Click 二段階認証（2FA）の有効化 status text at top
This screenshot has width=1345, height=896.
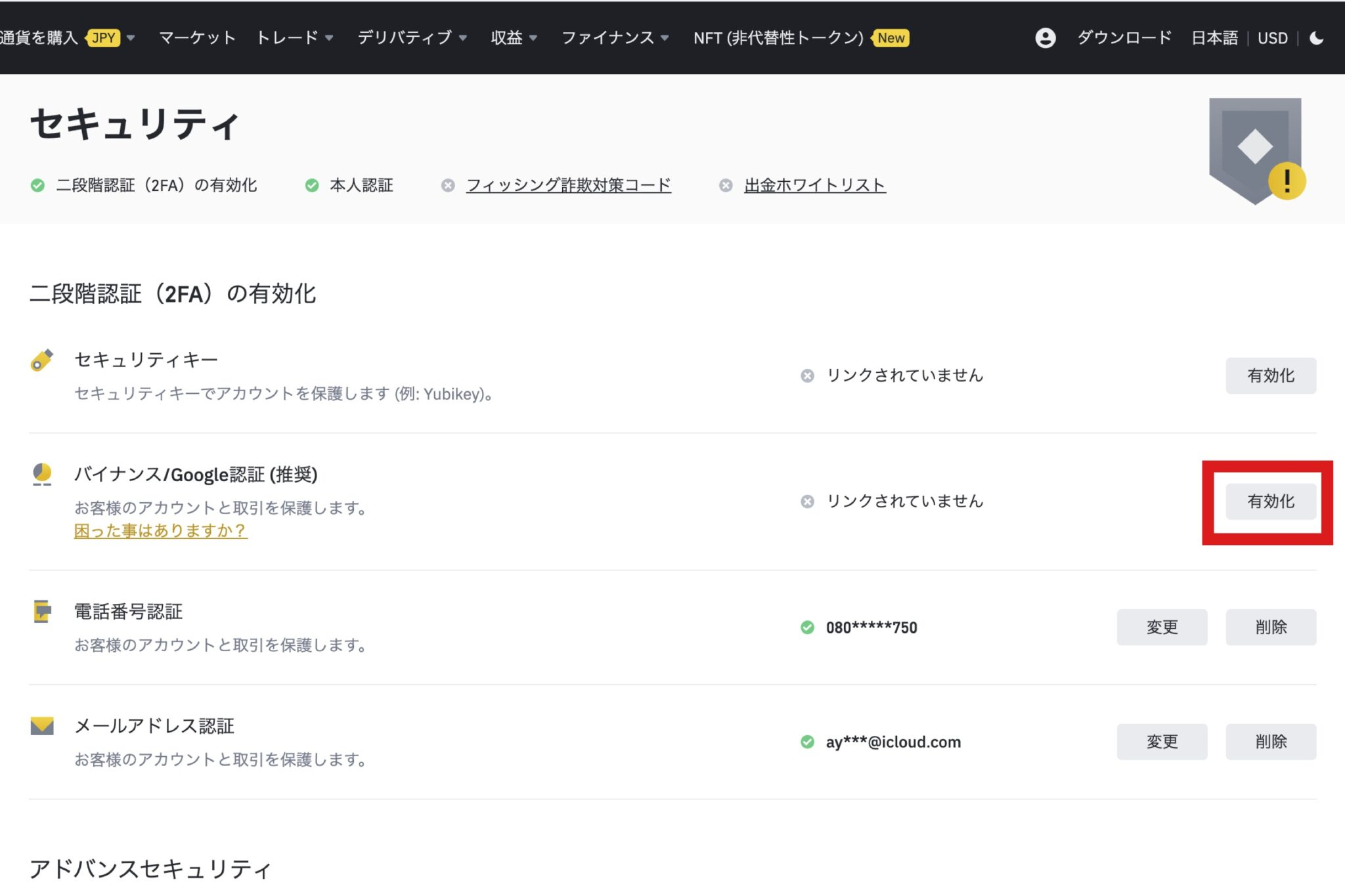pos(156,186)
